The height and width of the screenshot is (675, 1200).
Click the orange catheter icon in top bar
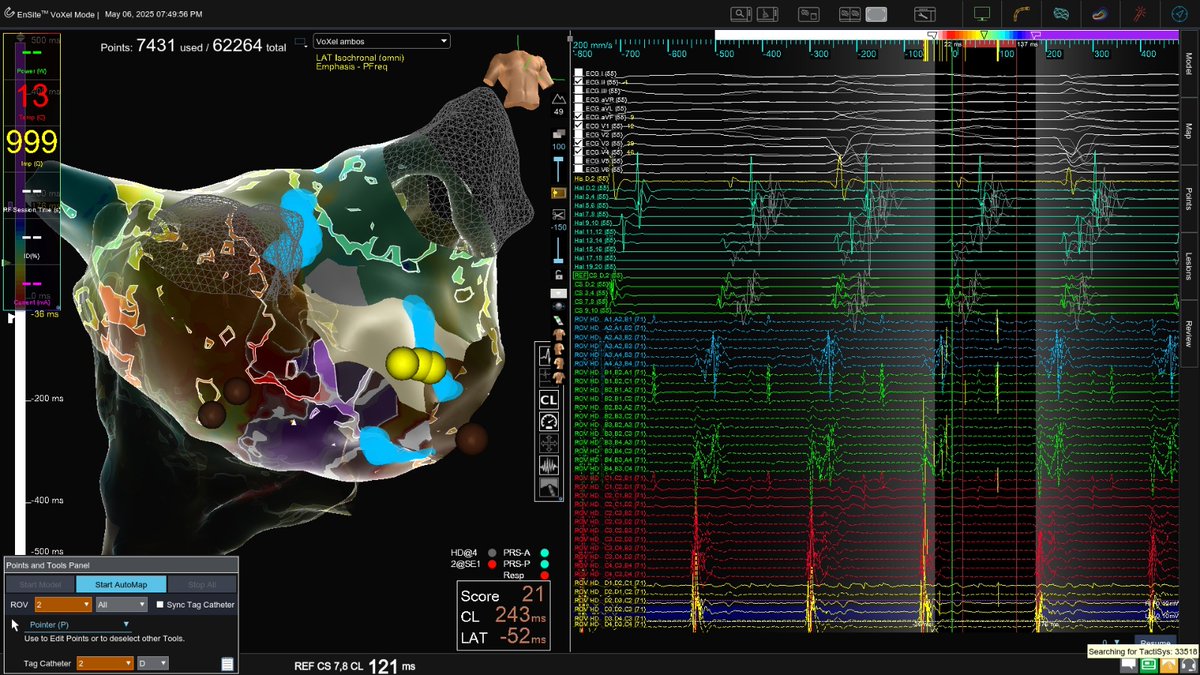click(x=1021, y=14)
